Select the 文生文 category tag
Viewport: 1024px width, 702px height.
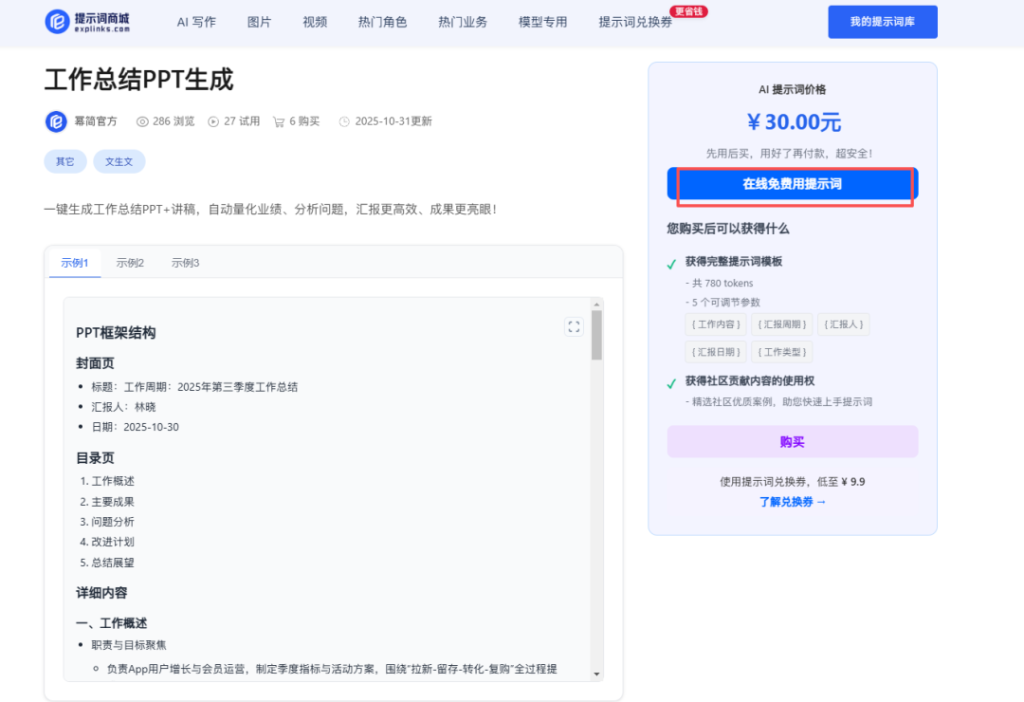pos(119,161)
